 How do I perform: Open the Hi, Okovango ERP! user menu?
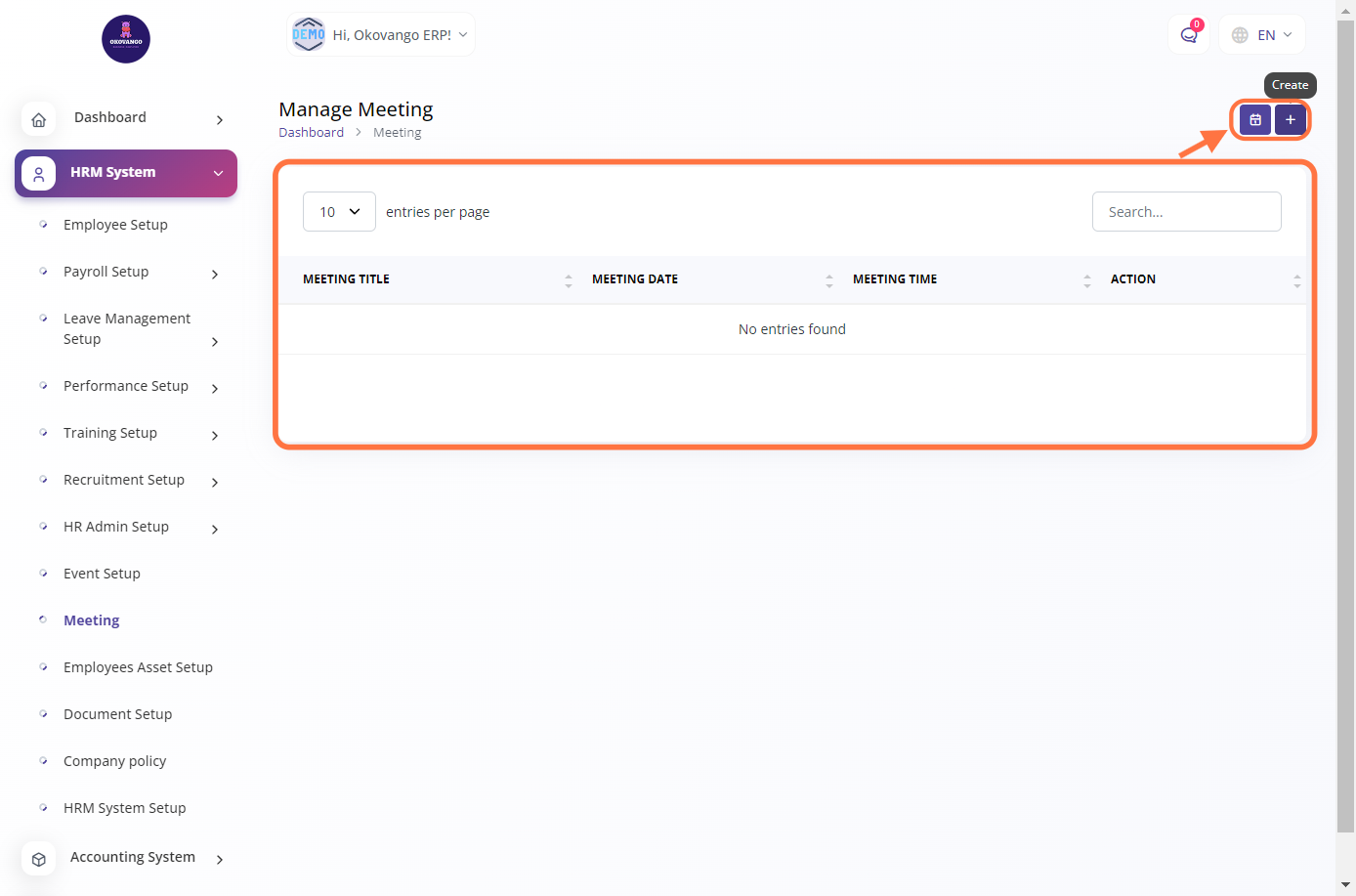381,35
